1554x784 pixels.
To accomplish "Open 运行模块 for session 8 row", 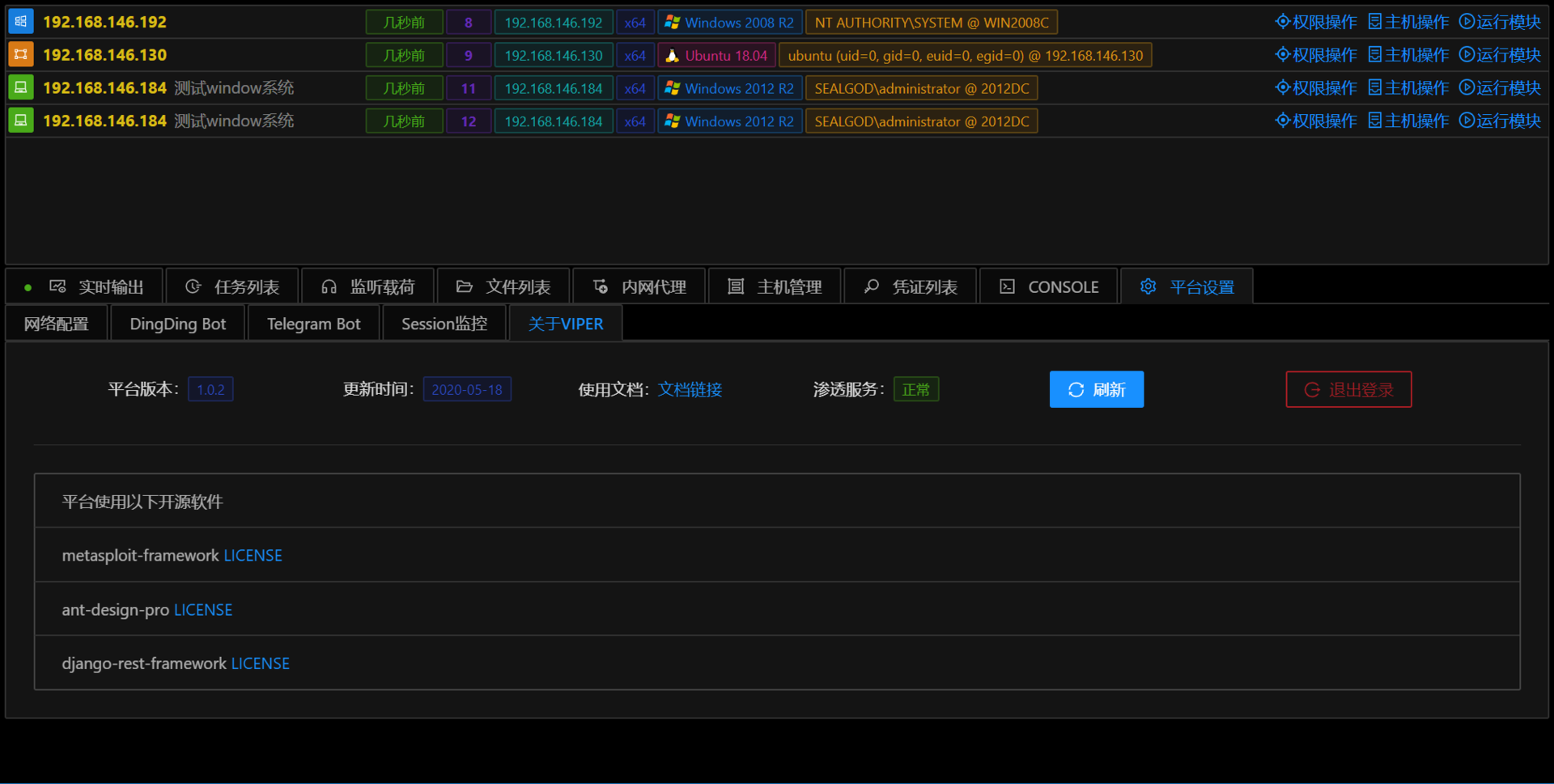I will point(1500,22).
